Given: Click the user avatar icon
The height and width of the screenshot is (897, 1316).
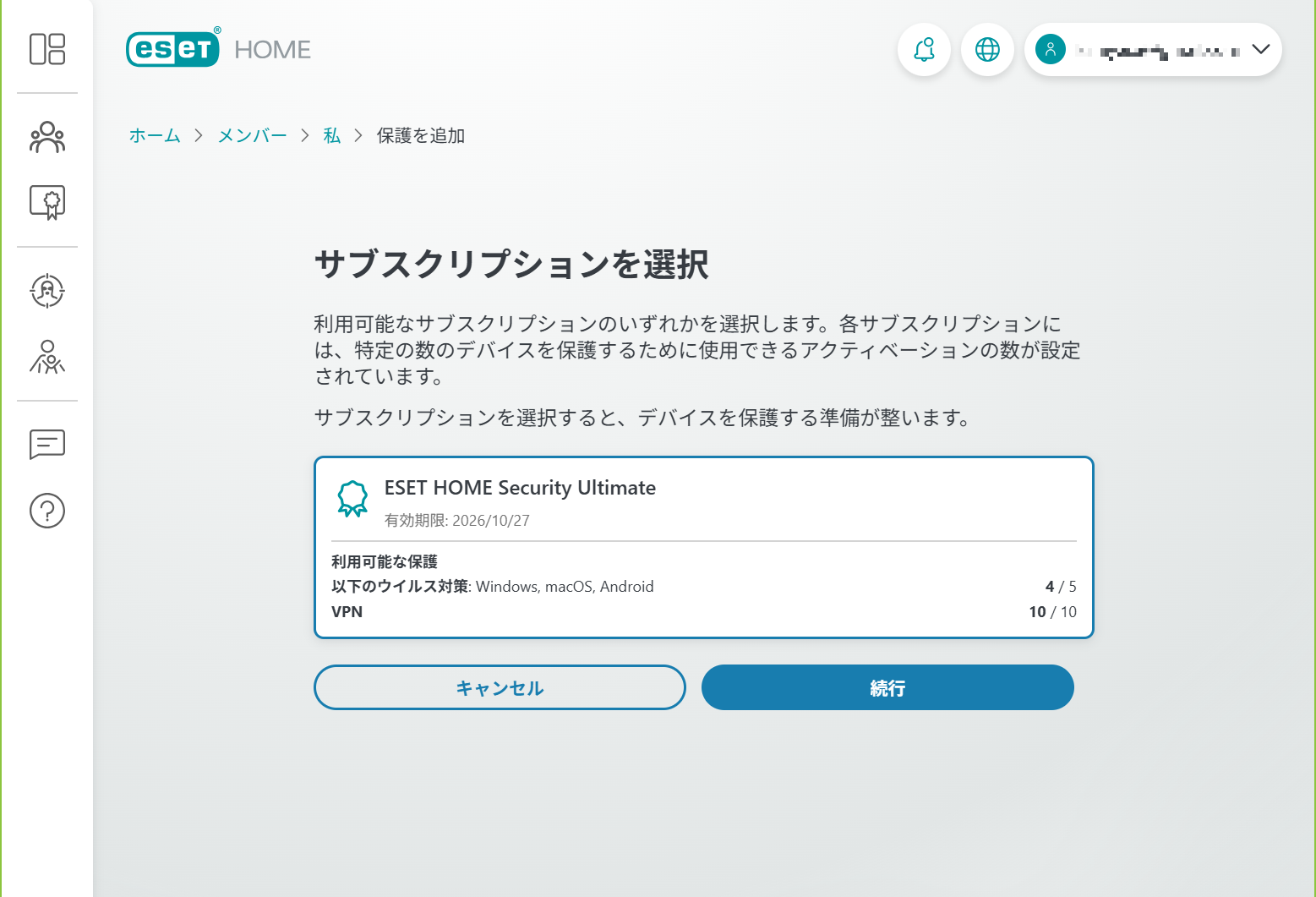Looking at the screenshot, I should point(1051,50).
